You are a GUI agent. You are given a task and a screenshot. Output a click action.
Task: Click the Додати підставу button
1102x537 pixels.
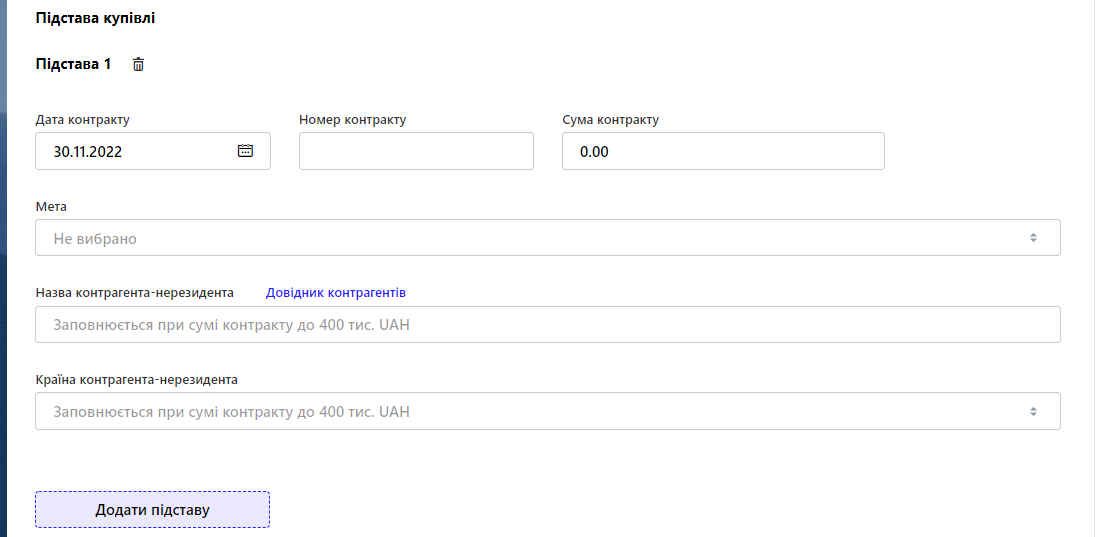[x=153, y=510]
